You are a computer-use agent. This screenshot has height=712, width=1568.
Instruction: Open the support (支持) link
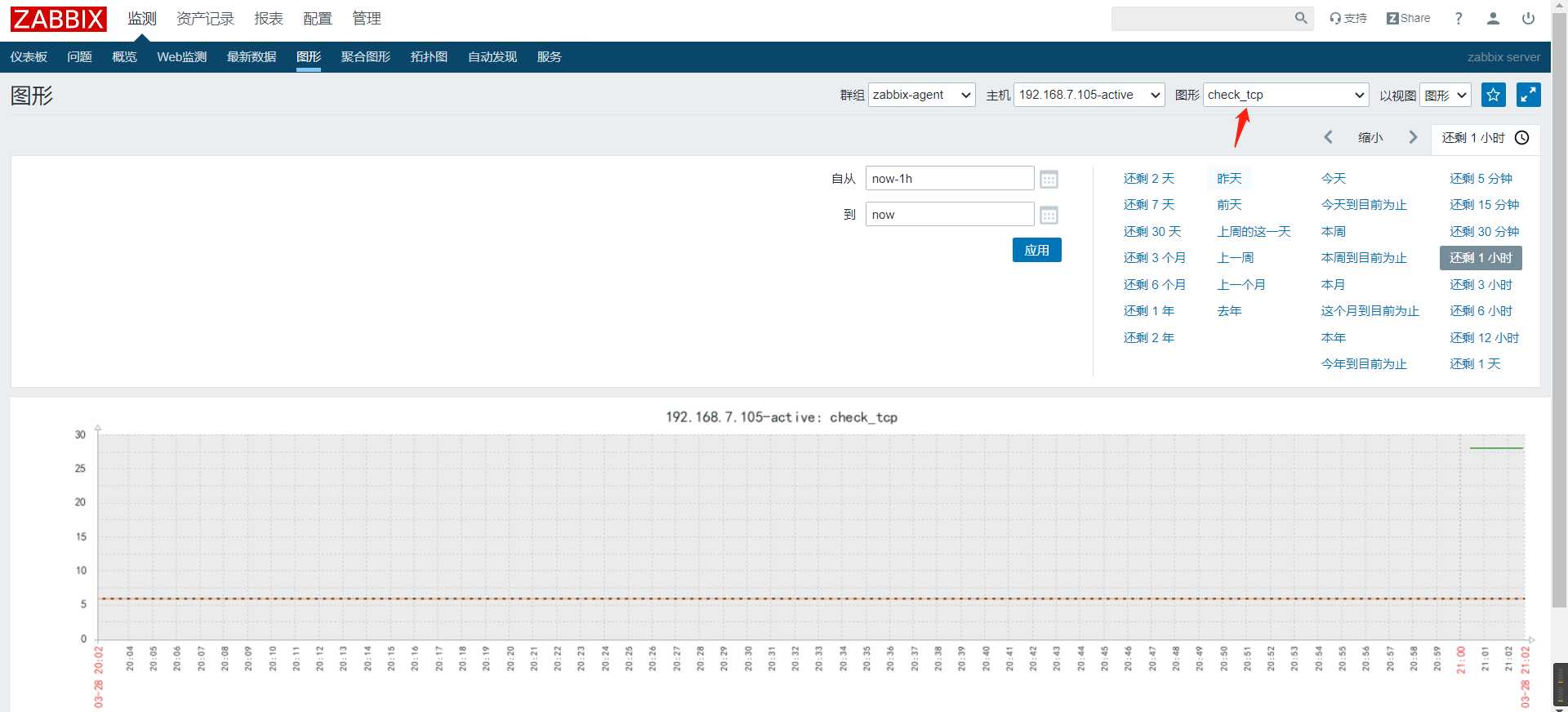(x=1348, y=18)
